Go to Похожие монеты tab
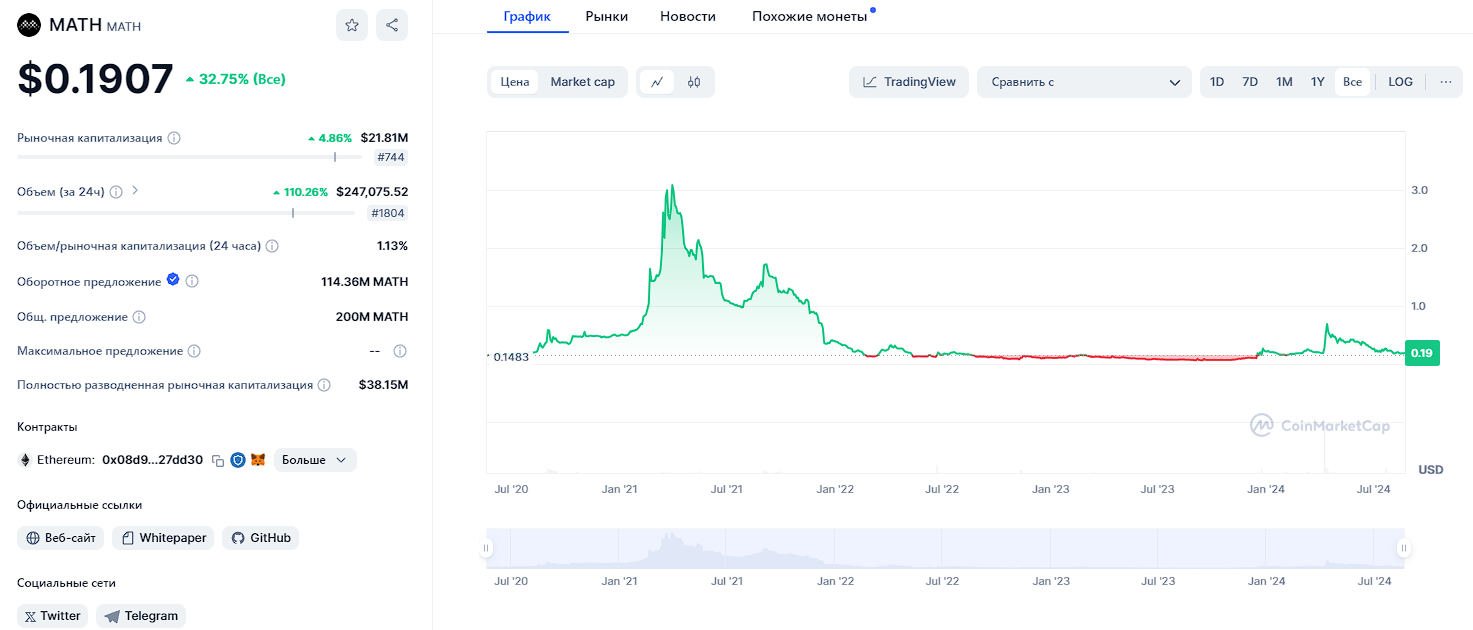1473x630 pixels. pos(809,16)
